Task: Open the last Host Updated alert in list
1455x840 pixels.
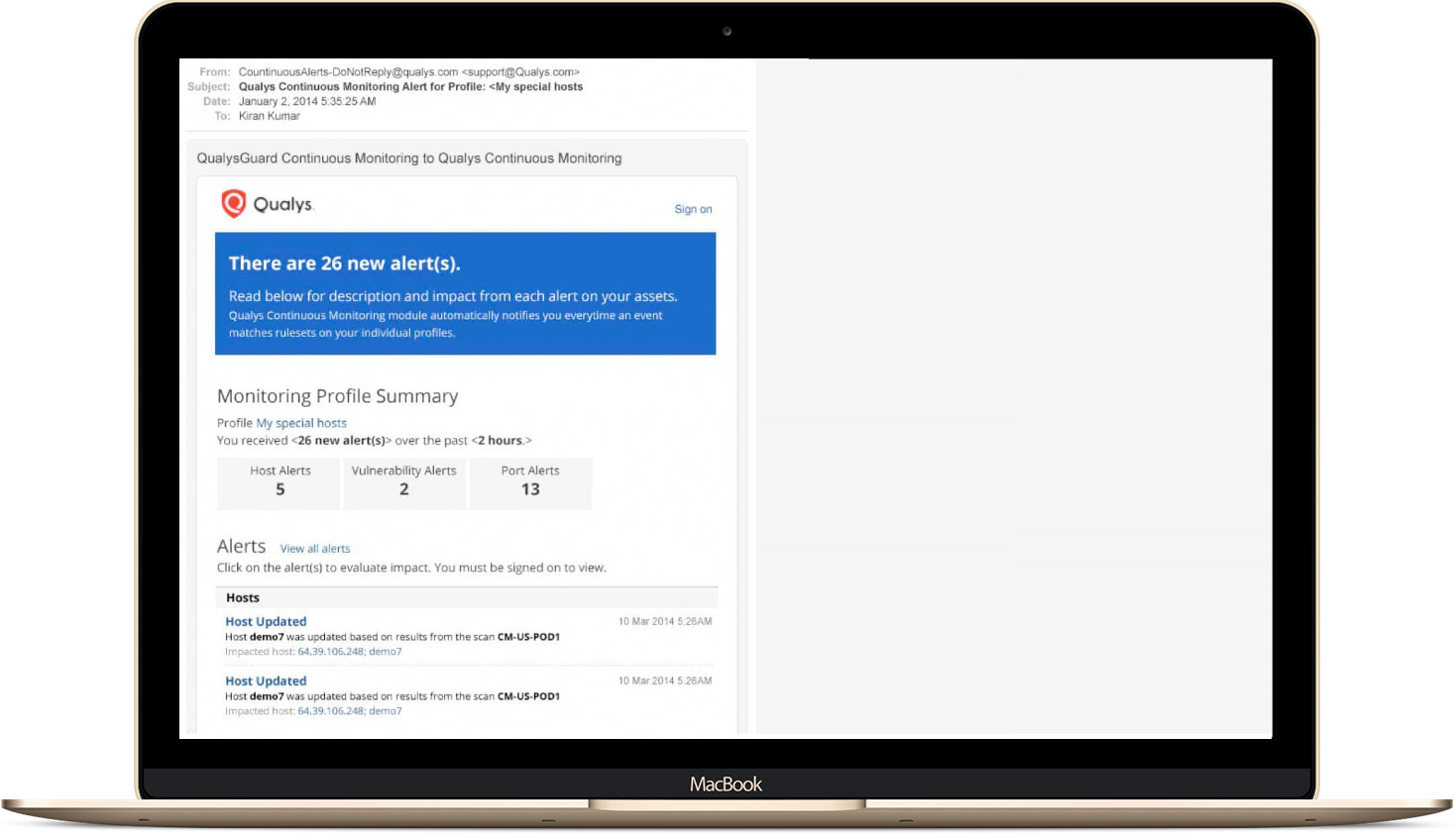Action: click(266, 682)
